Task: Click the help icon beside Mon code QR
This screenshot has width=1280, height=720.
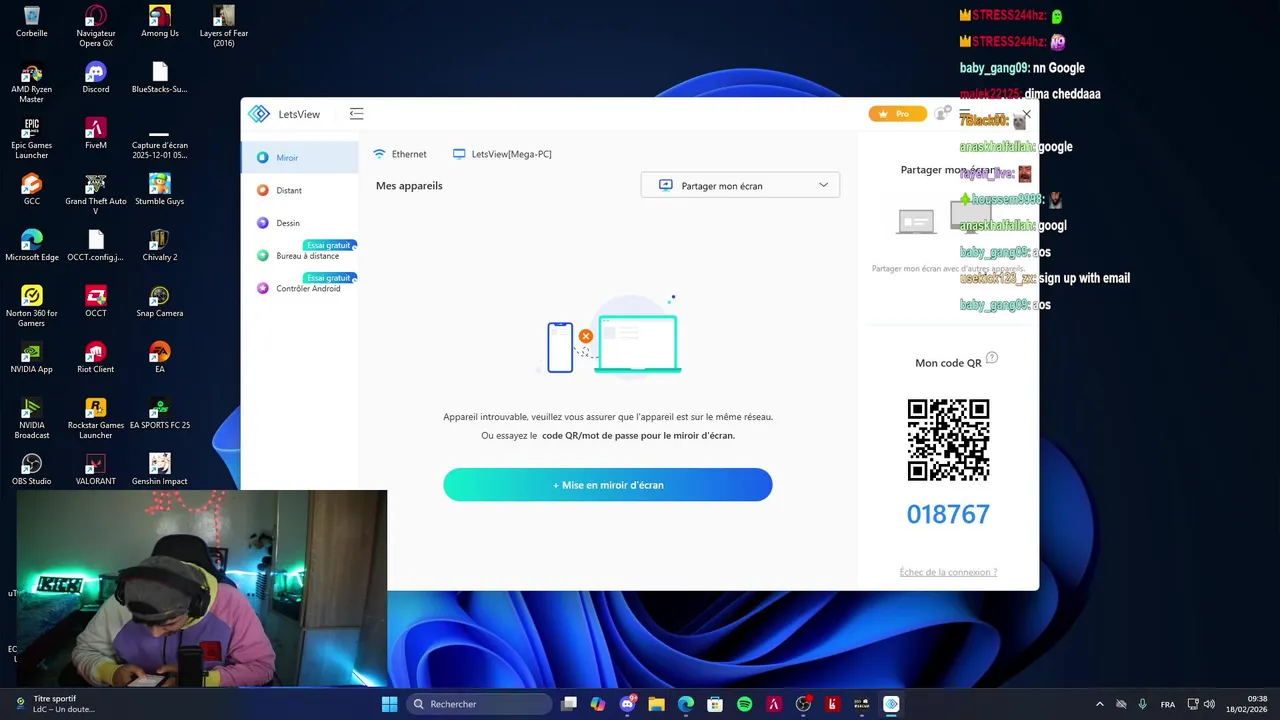Action: point(992,358)
